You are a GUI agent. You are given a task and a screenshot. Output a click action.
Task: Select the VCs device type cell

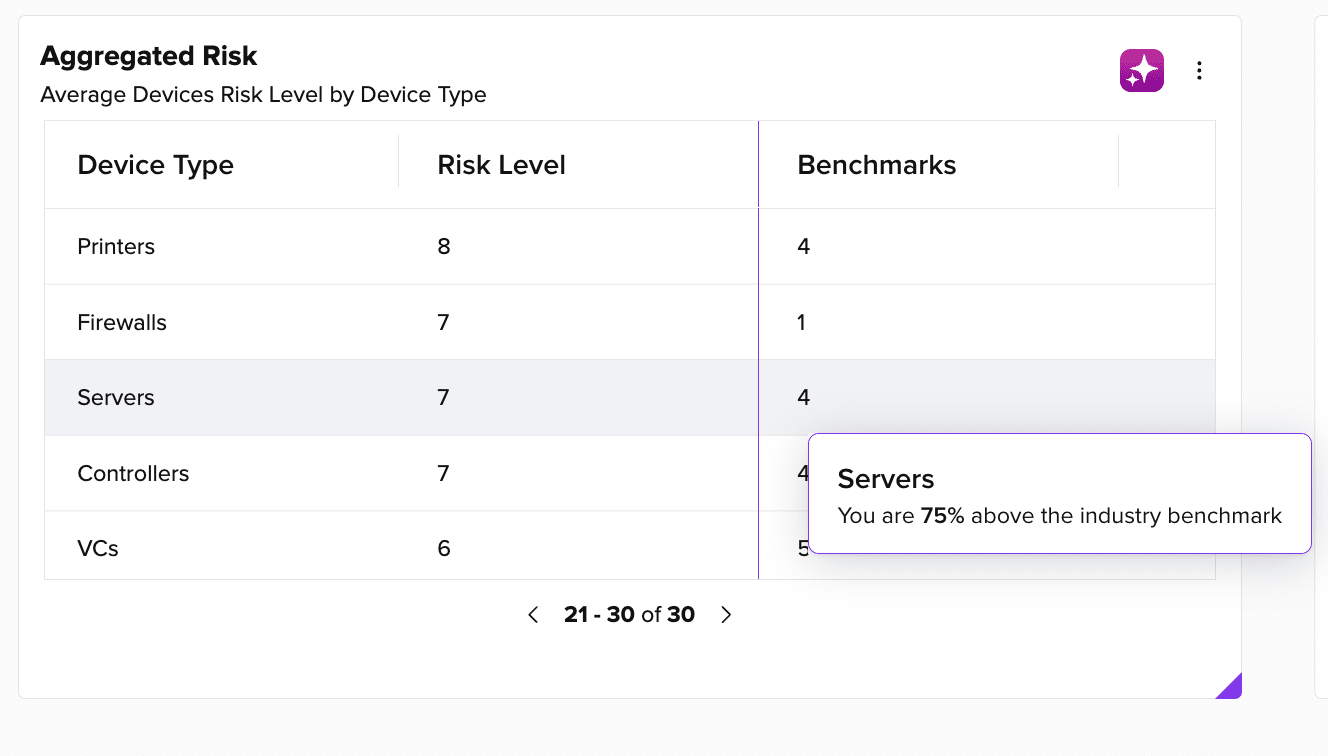pos(98,548)
